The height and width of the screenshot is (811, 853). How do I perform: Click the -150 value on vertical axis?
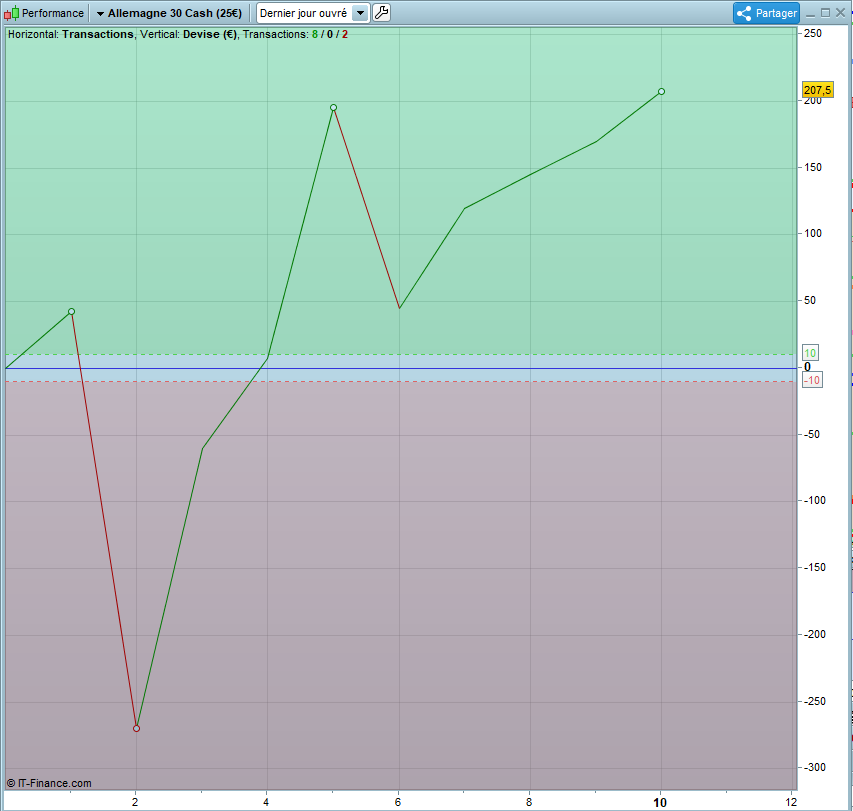pyautogui.click(x=815, y=567)
